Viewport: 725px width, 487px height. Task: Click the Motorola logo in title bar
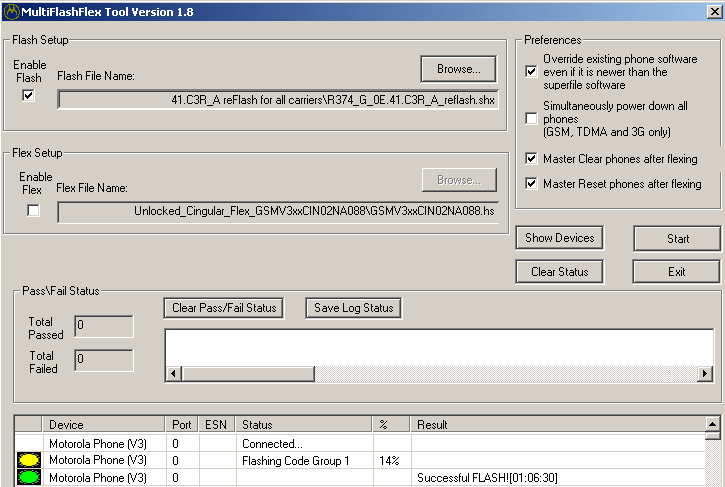(x=11, y=12)
